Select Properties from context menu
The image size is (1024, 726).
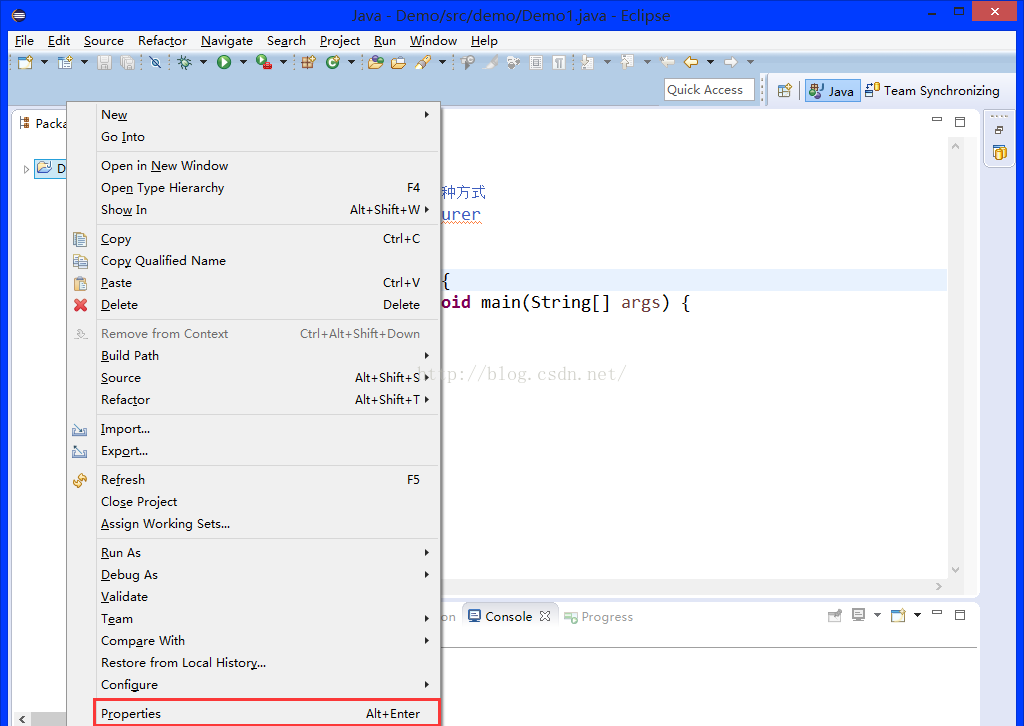pos(267,713)
